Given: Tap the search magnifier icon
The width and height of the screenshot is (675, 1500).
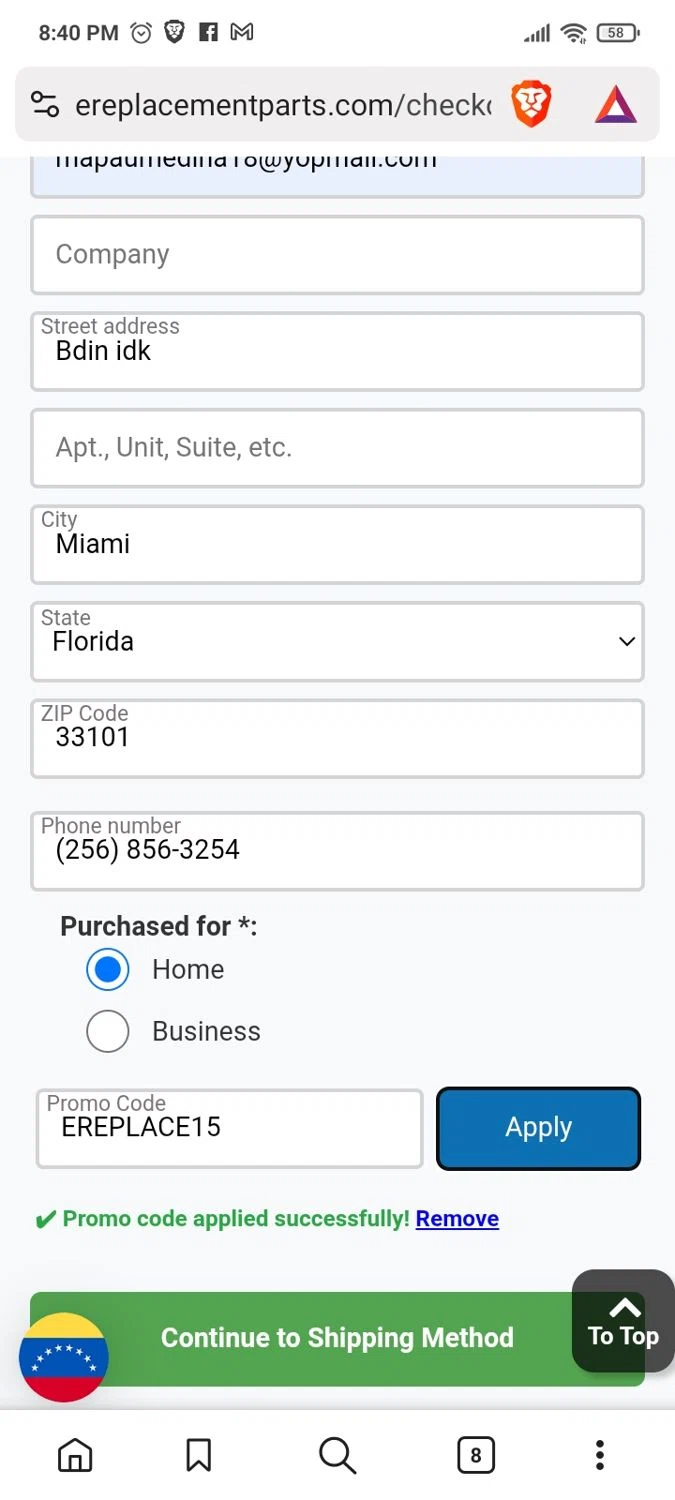Looking at the screenshot, I should 337,1455.
